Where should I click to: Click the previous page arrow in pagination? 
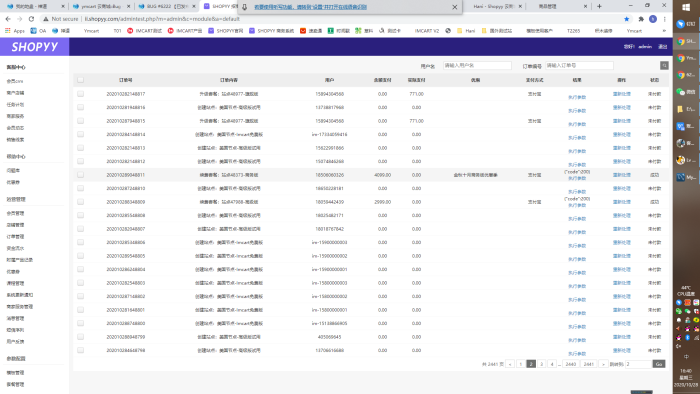[x=510, y=364]
